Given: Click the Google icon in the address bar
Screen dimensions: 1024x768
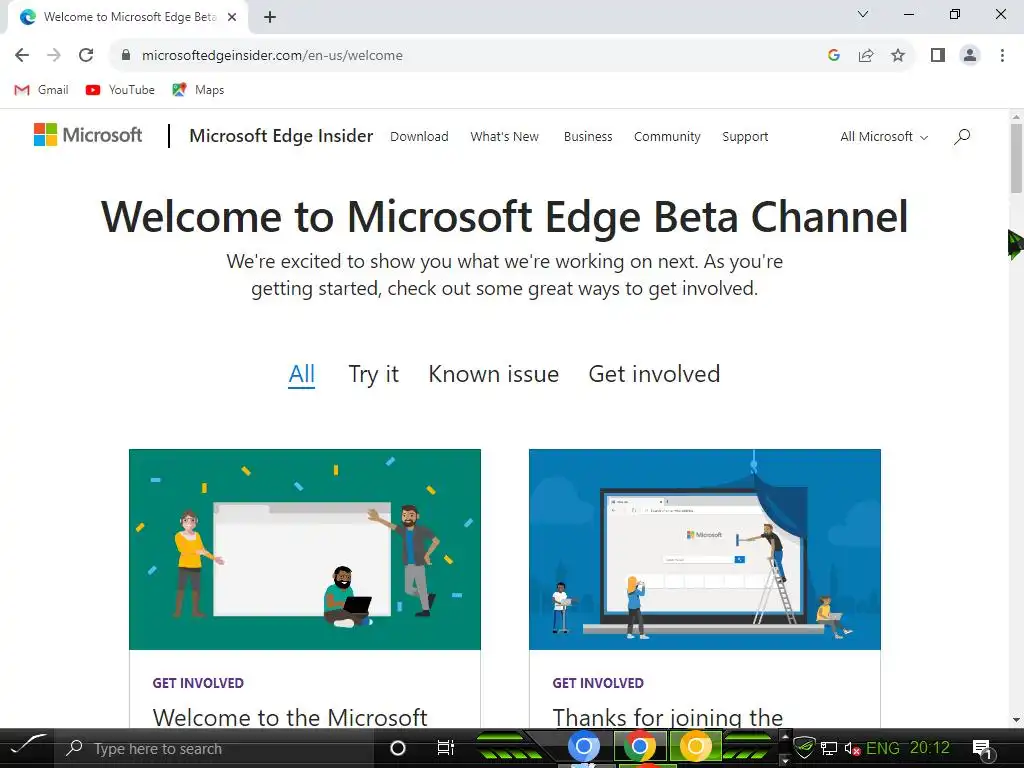Looking at the screenshot, I should point(833,56).
